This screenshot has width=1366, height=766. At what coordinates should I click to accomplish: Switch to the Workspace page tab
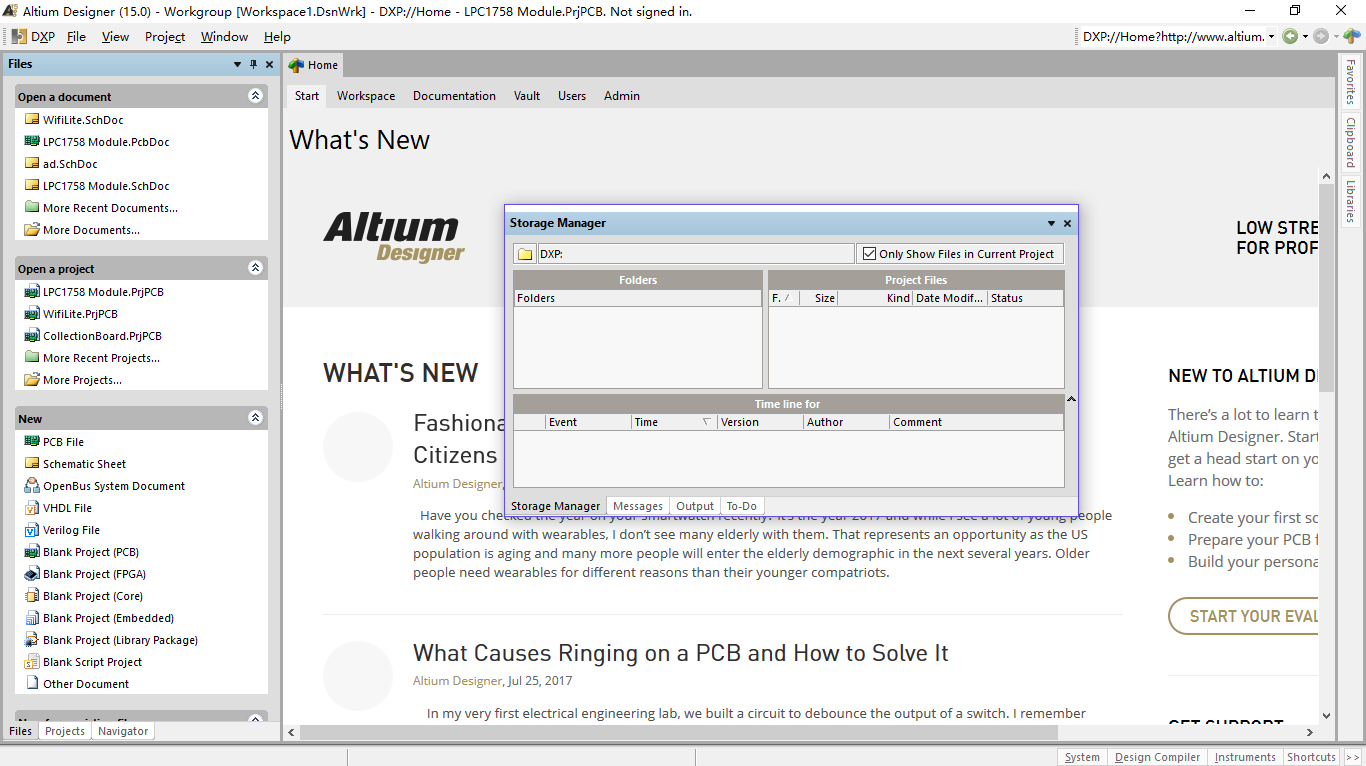[366, 96]
